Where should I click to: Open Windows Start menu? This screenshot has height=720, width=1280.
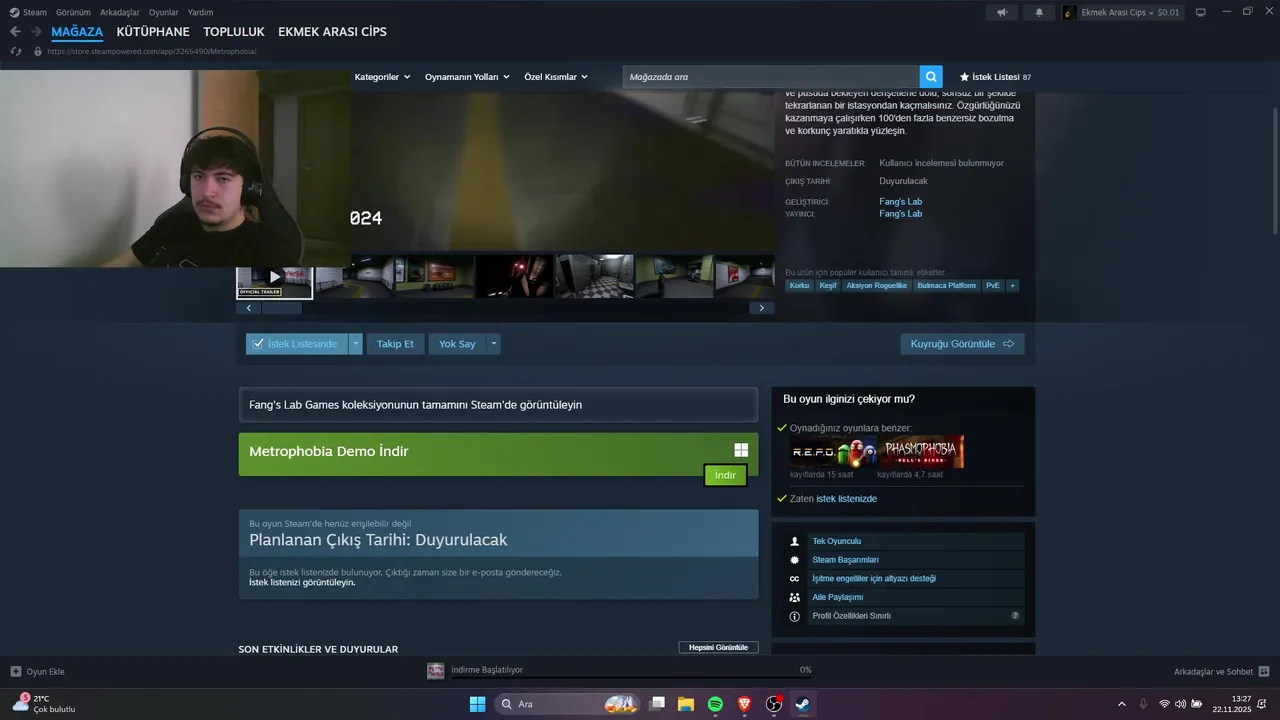tap(477, 704)
